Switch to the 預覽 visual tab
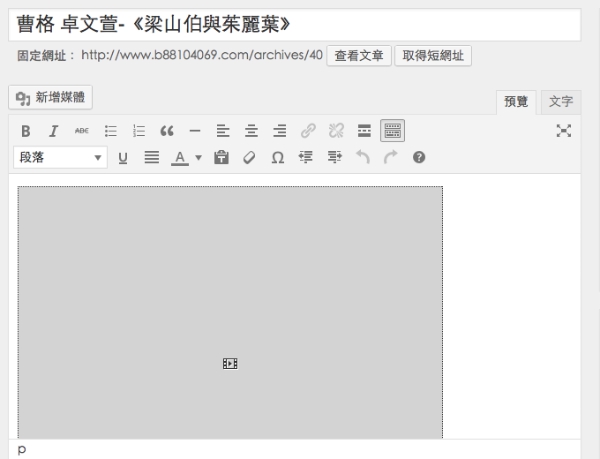This screenshot has height=459, width=600. 516,102
